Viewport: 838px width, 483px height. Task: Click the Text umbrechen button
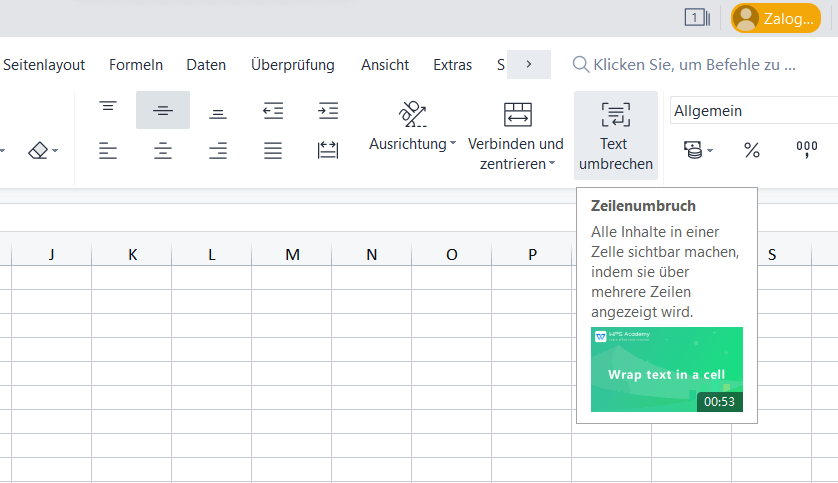point(615,134)
